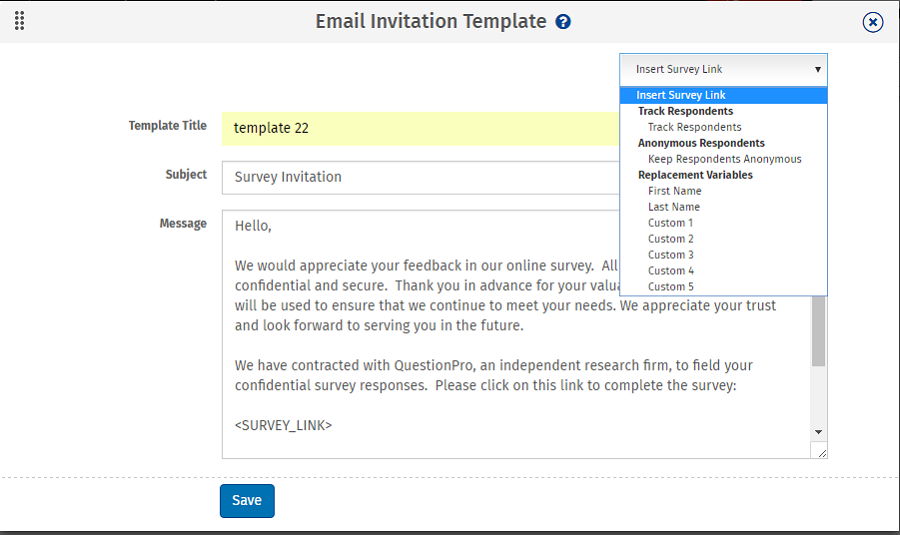This screenshot has height=535, width=900.
Task: Open the Insert Survey Link dropdown
Action: click(723, 69)
